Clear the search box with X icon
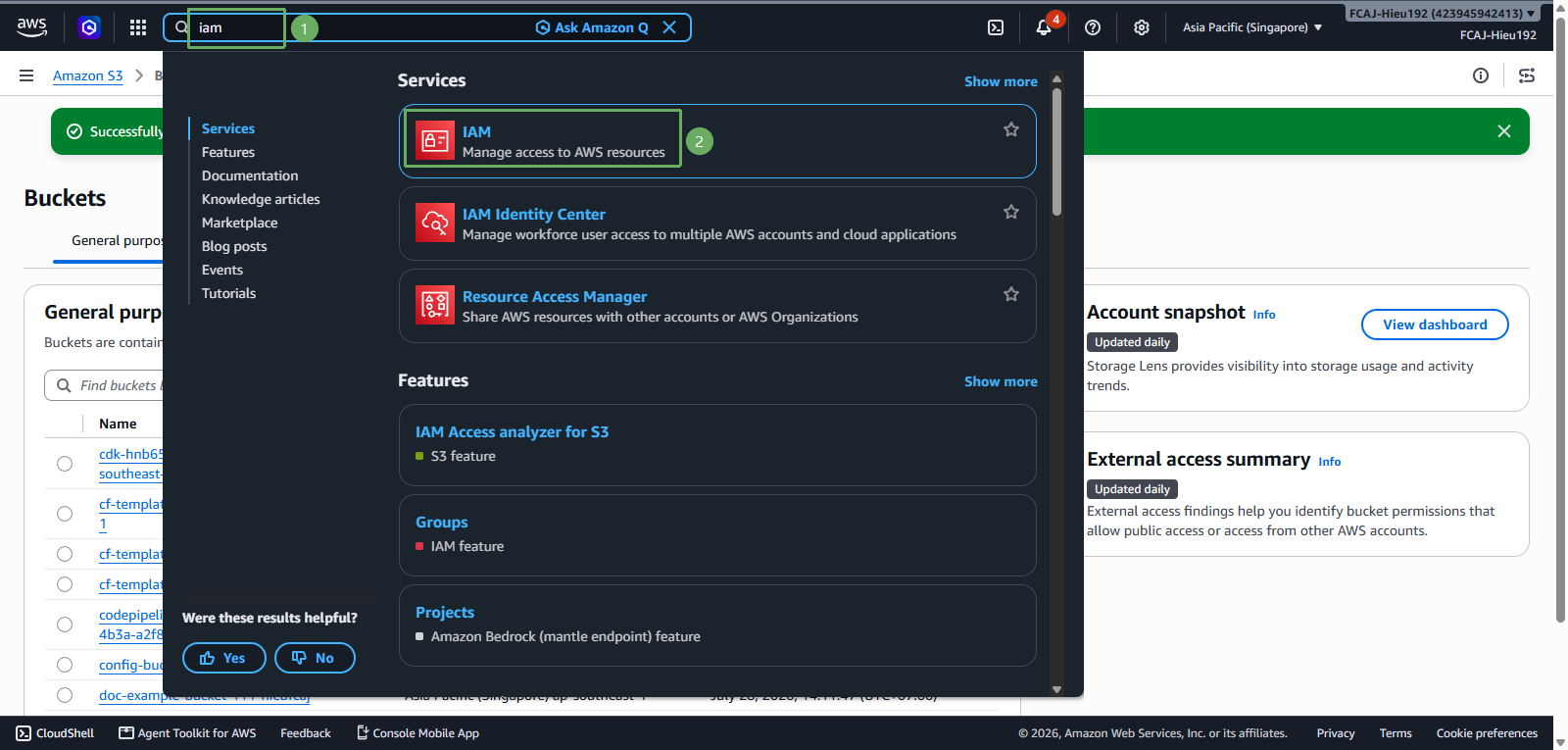The height and width of the screenshot is (750, 1568). click(x=669, y=27)
